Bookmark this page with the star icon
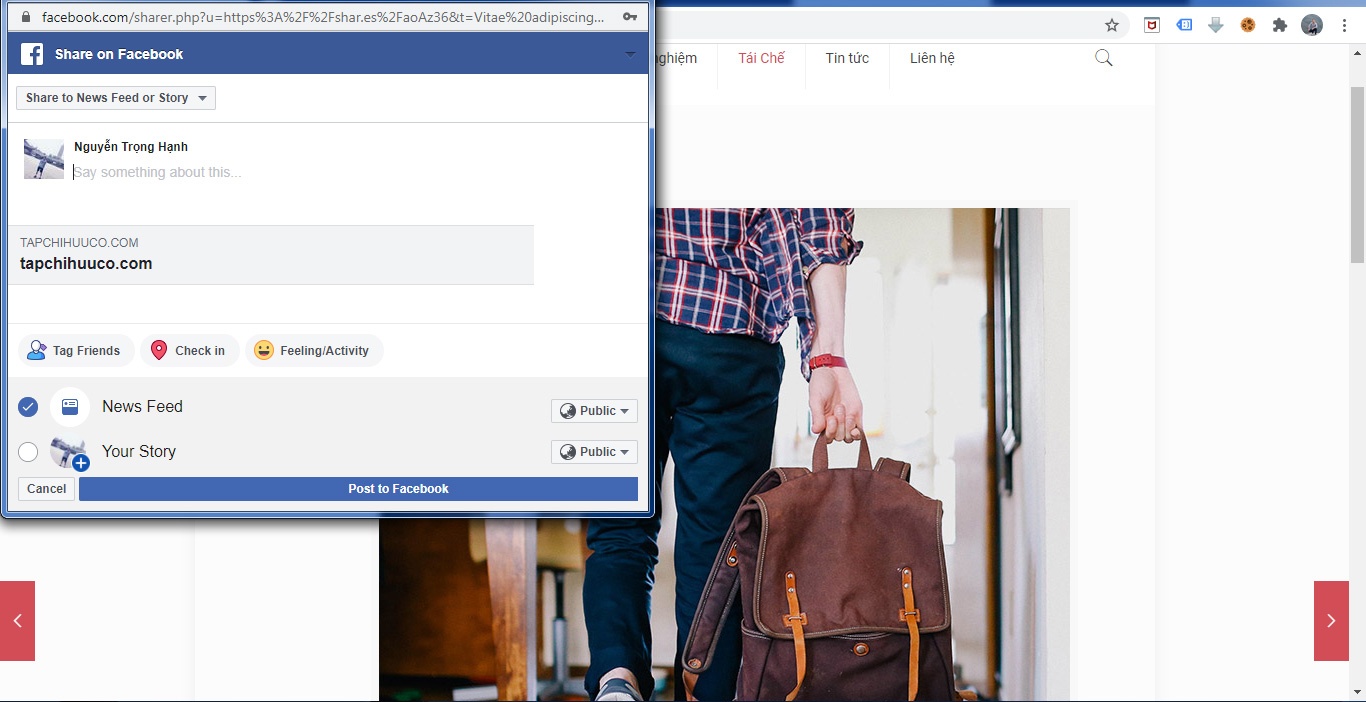 point(1112,25)
